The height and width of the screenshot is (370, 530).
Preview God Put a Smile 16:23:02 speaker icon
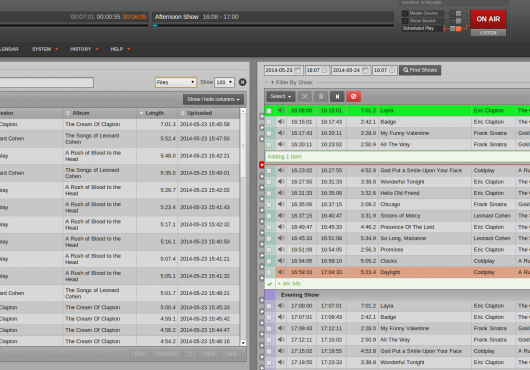click(x=281, y=170)
